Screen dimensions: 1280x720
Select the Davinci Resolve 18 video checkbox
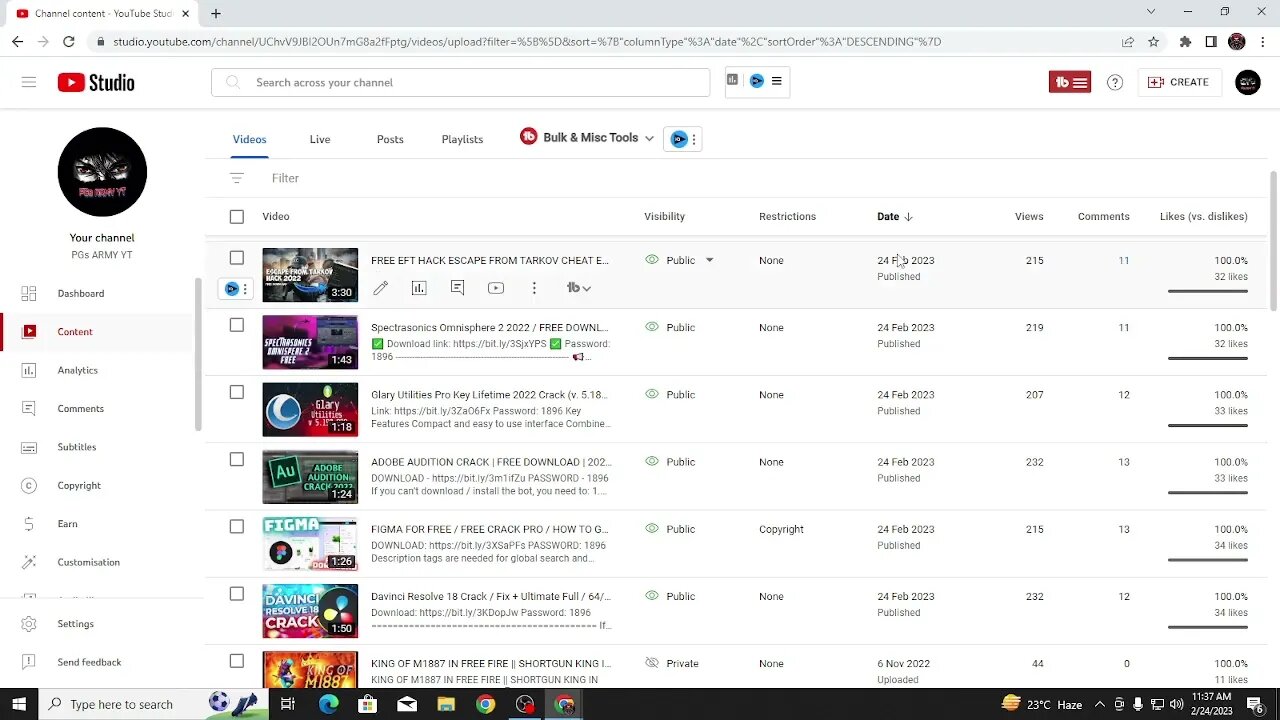point(236,594)
